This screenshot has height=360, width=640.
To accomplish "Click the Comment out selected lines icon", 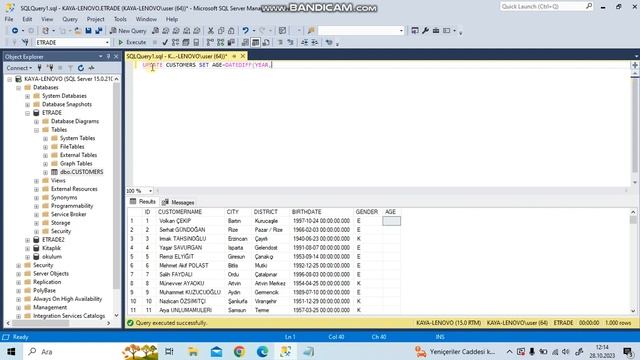I will click(280, 42).
